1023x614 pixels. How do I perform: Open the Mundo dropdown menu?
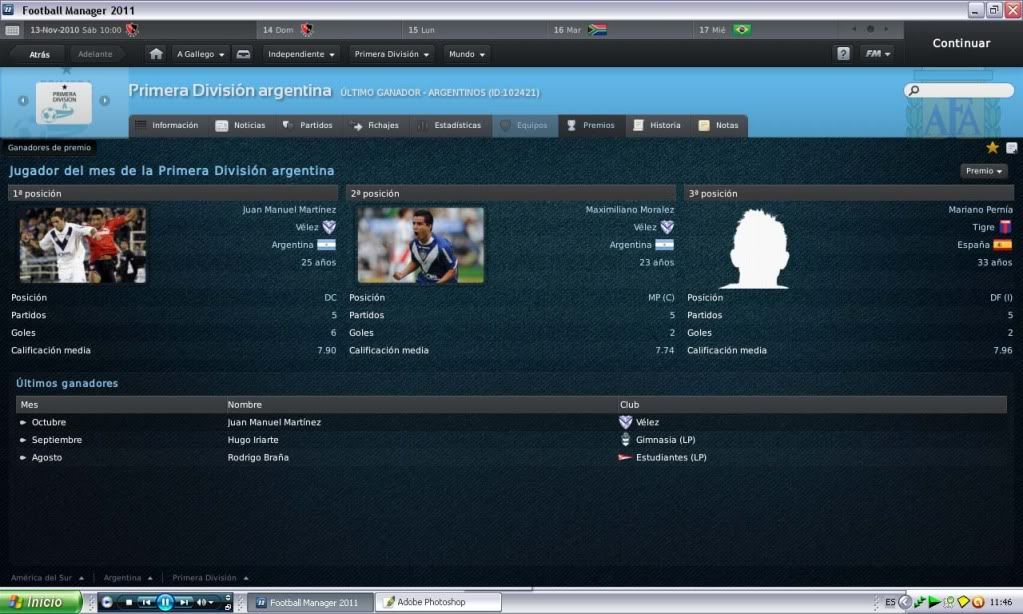click(x=466, y=54)
